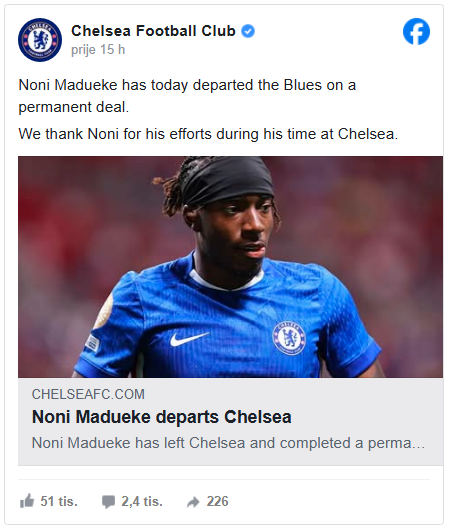
Task: Open the Chelsea Football Club page name
Action: coord(153,31)
